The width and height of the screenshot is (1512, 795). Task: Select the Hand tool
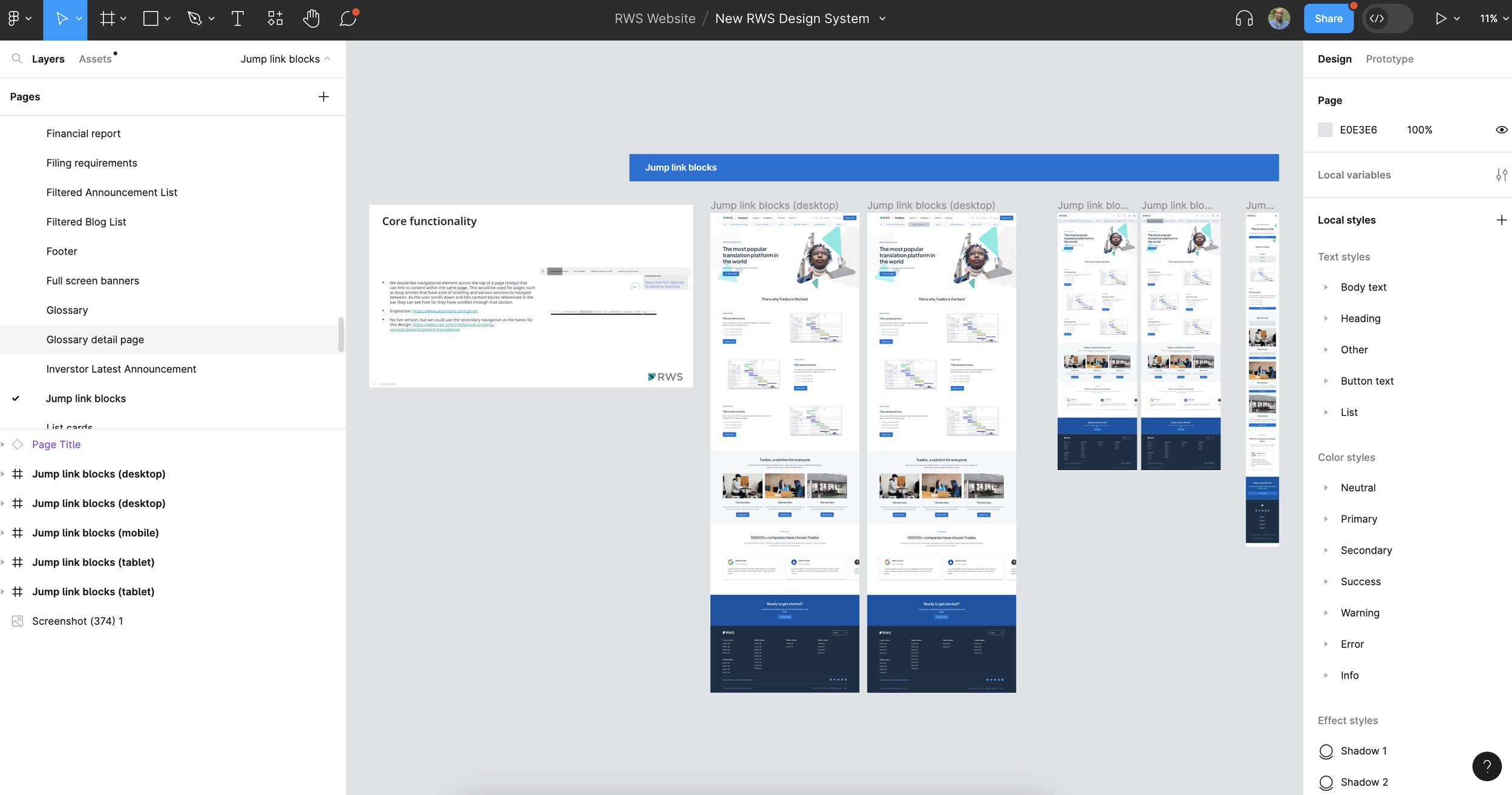[311, 19]
